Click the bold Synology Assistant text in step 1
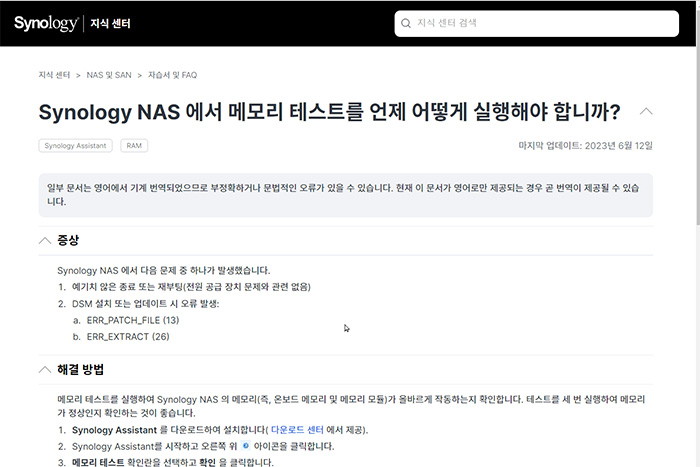This screenshot has width=700, height=467. click(x=114, y=430)
